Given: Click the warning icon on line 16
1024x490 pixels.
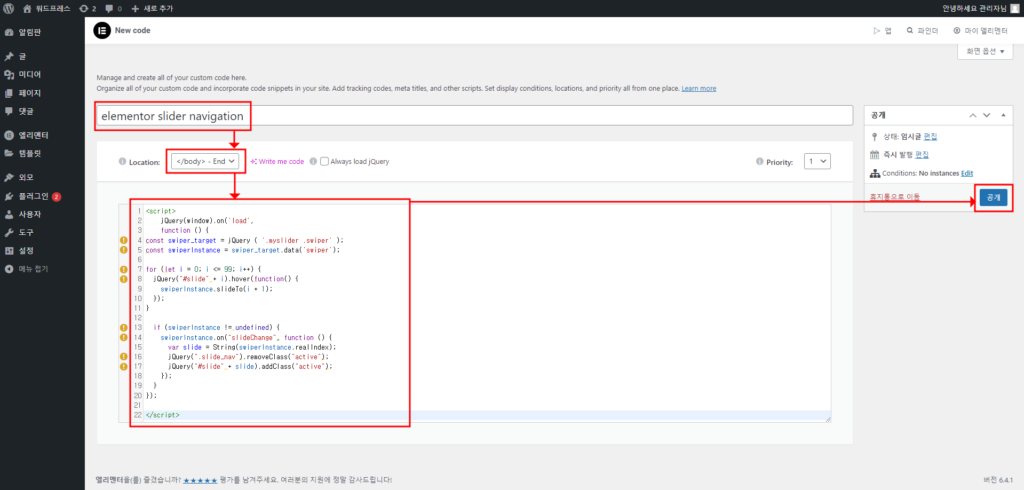Looking at the screenshot, I should (x=123, y=357).
